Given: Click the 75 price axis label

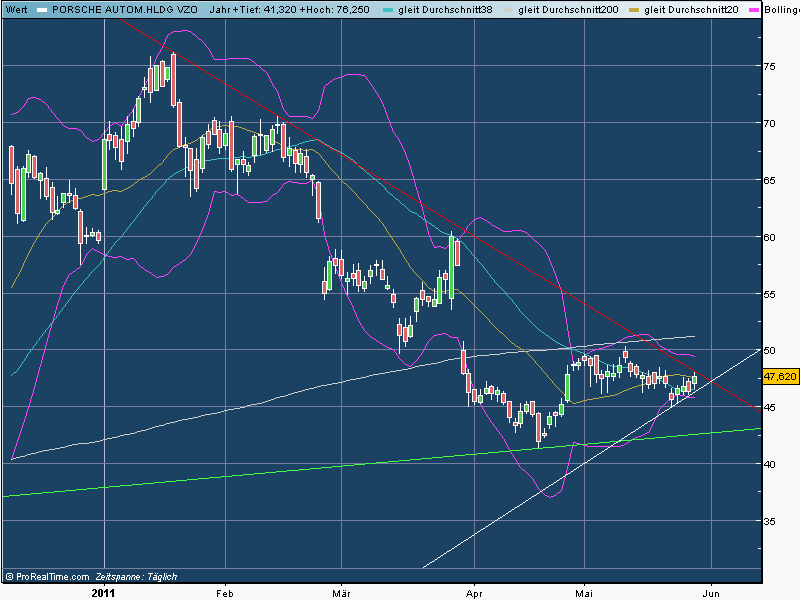Looking at the screenshot, I should click(769, 66).
